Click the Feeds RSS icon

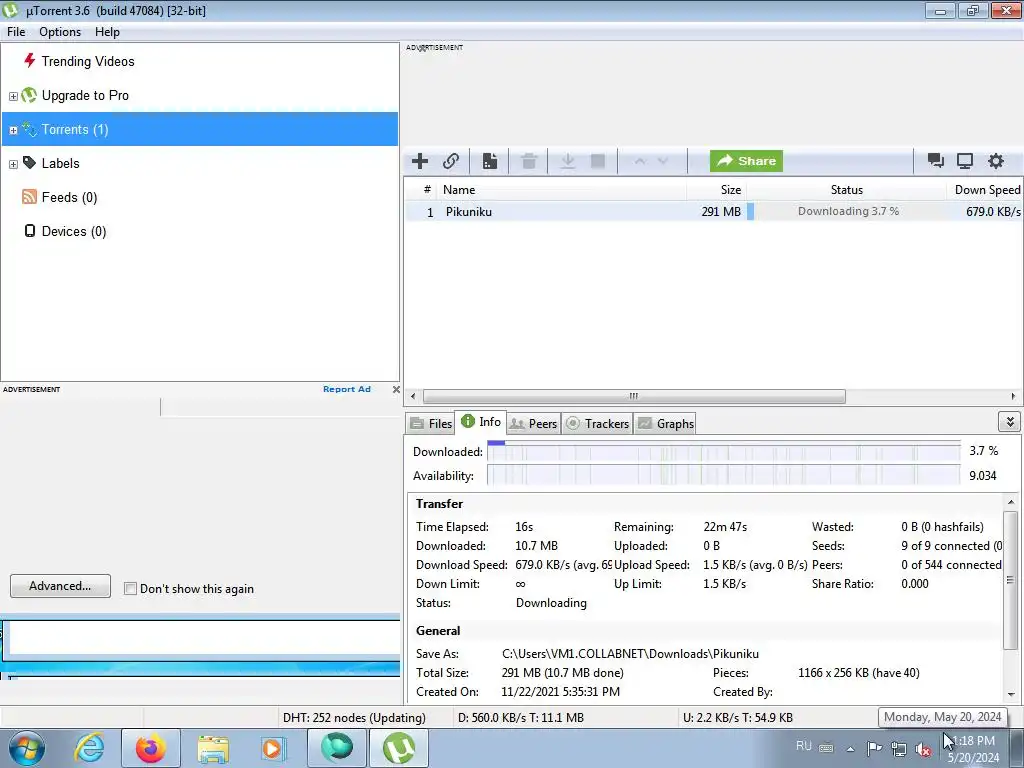click(x=29, y=197)
